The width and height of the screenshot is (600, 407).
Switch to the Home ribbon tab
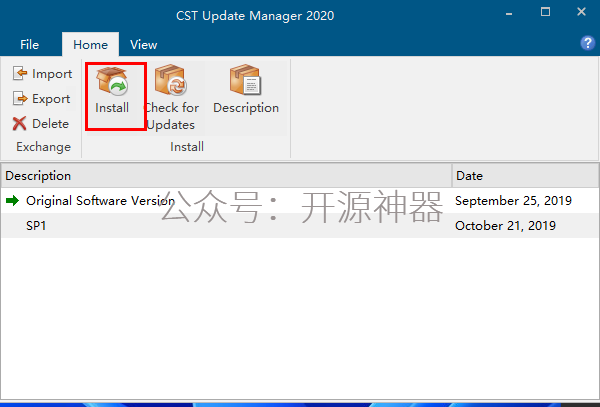(90, 45)
